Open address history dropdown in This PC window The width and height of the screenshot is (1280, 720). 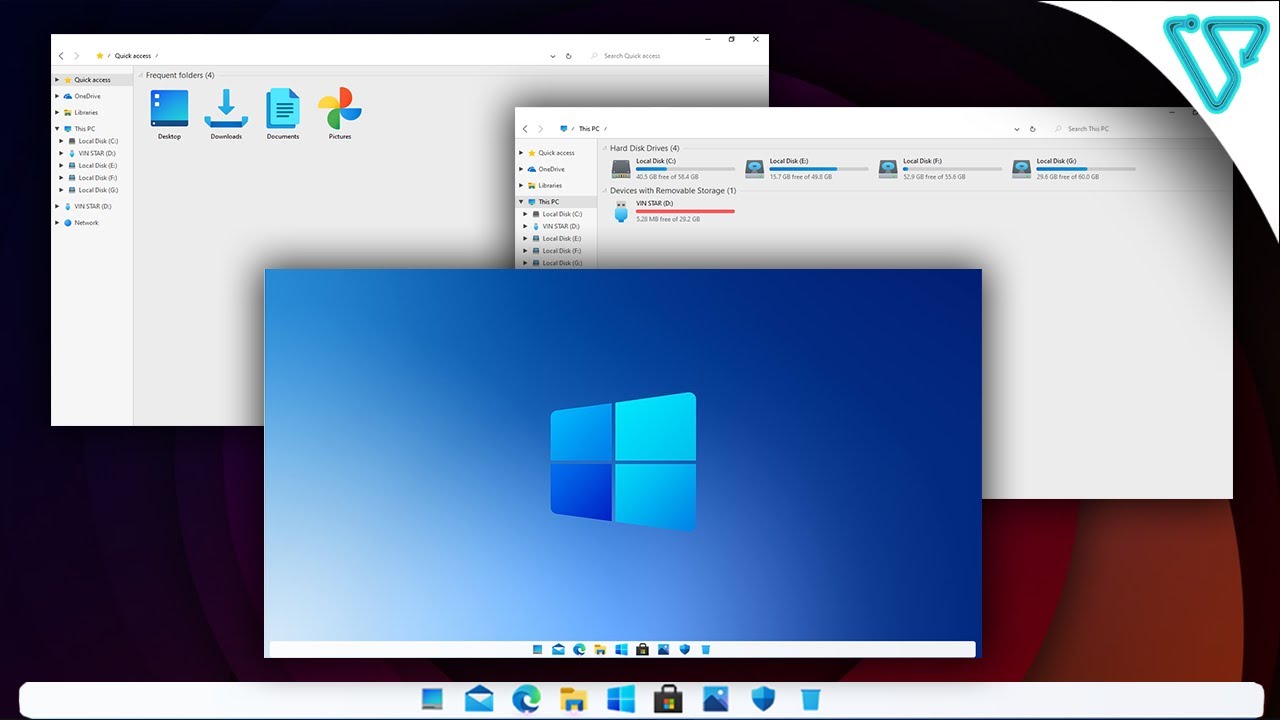point(1017,129)
